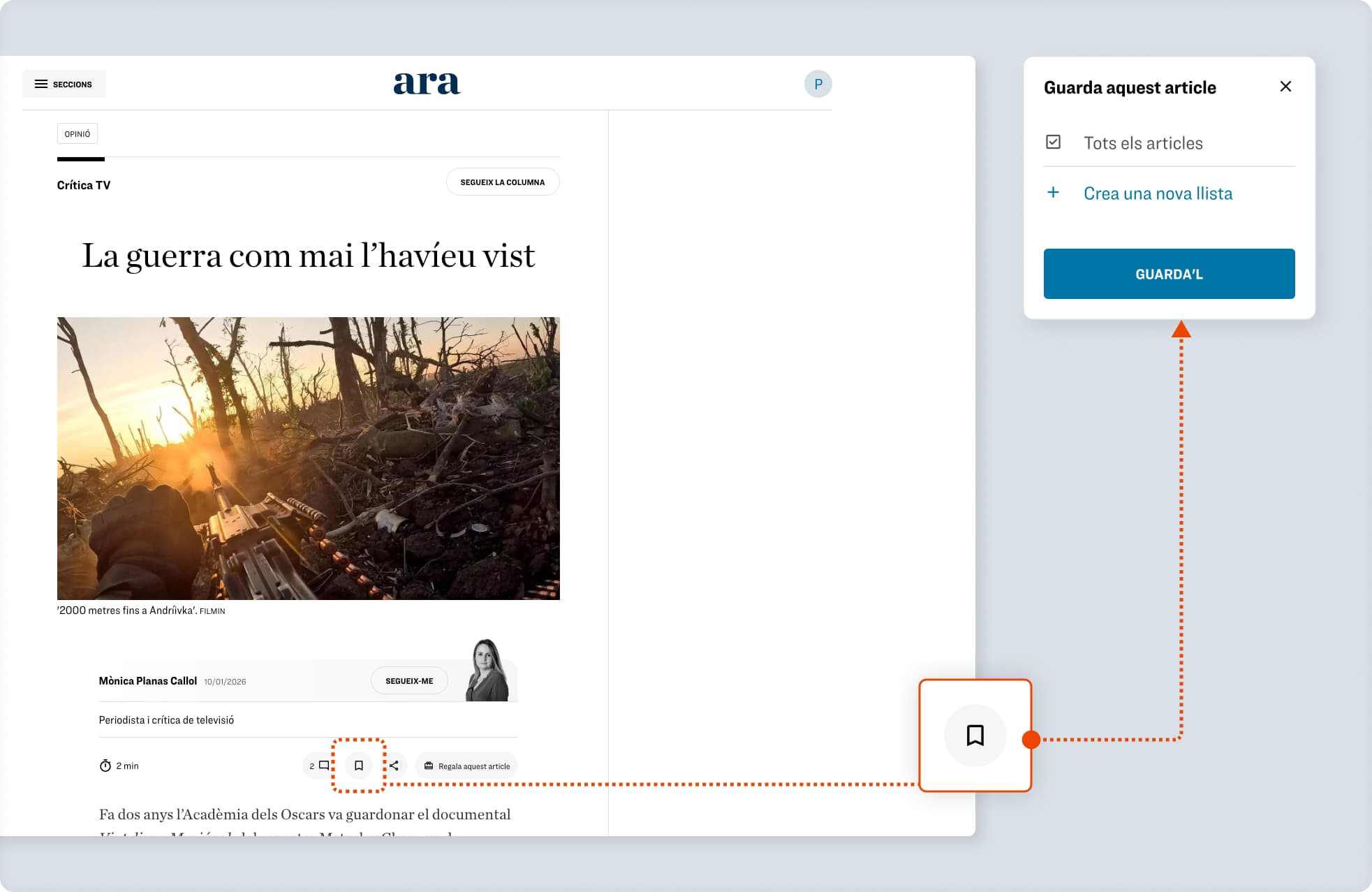This screenshot has width=1372, height=892.
Task: Open the Seccions hamburger menu
Action: (64, 84)
